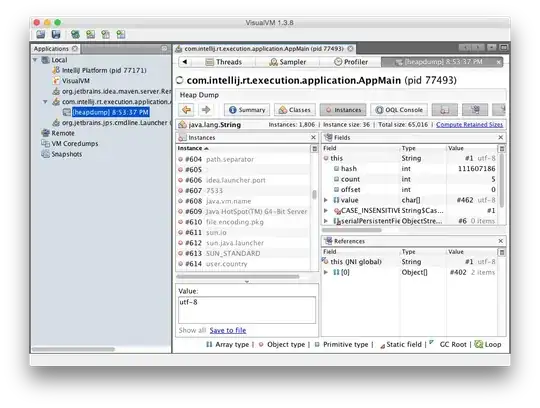Toggle the Instances view button
The image size is (540, 408).
click(x=343, y=110)
